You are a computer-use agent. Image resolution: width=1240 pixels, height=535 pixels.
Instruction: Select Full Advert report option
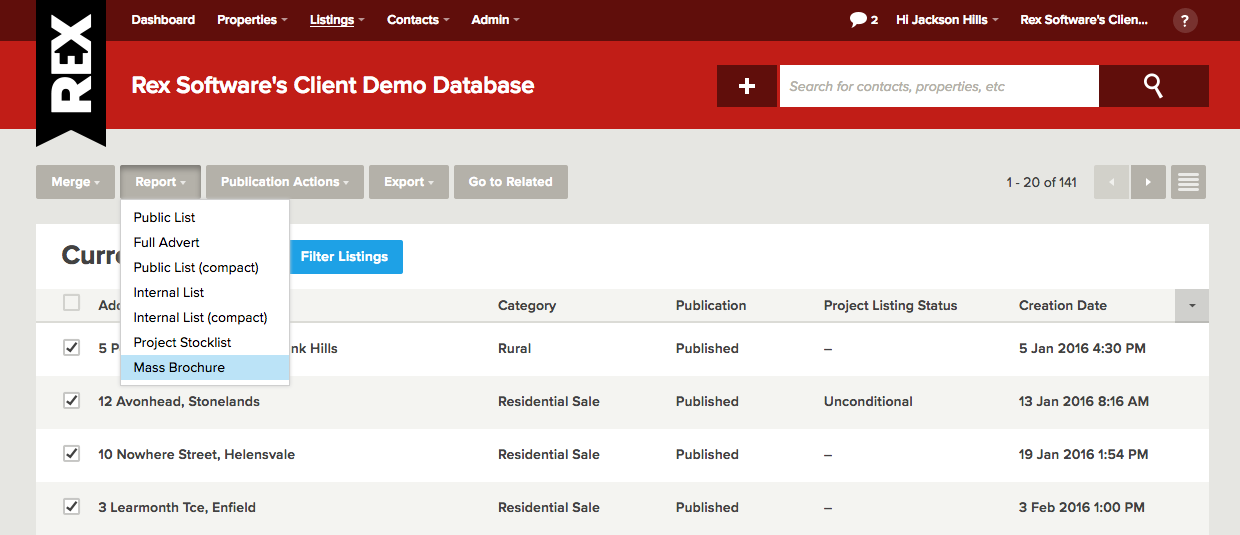pyautogui.click(x=205, y=242)
